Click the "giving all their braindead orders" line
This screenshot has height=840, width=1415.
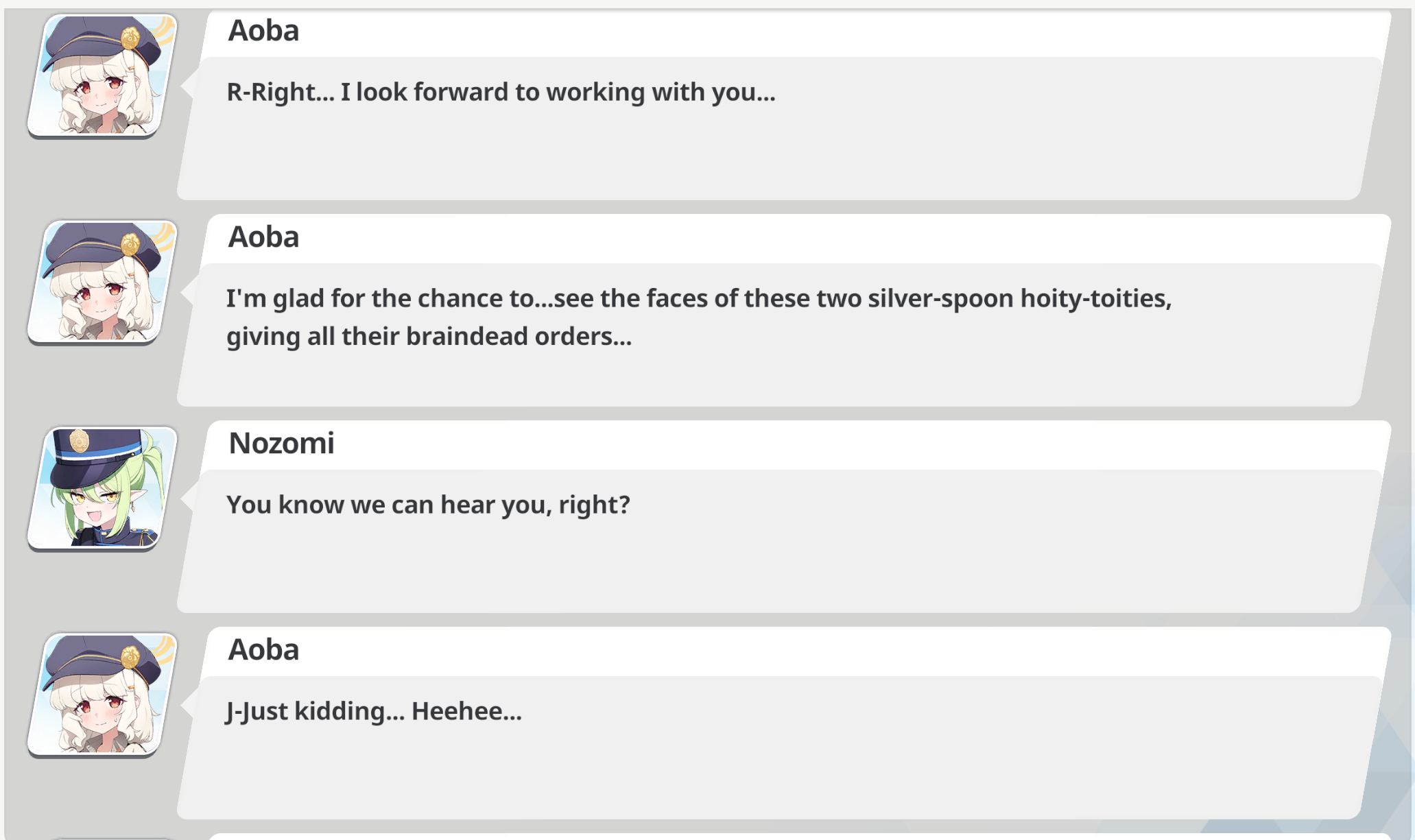coord(429,337)
